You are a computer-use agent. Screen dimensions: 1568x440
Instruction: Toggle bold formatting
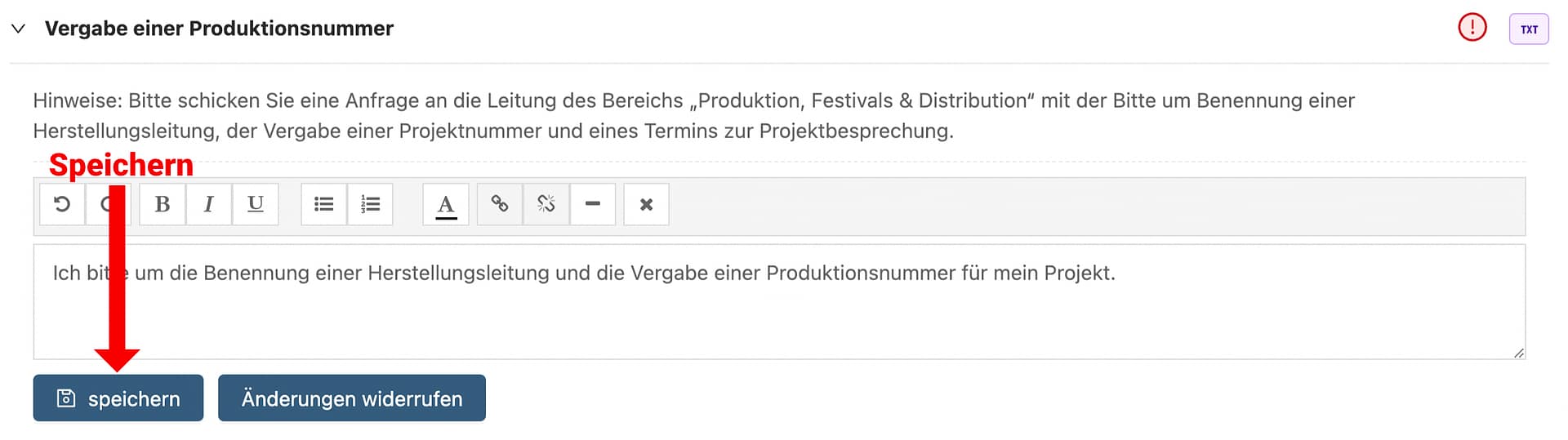pyautogui.click(x=163, y=204)
